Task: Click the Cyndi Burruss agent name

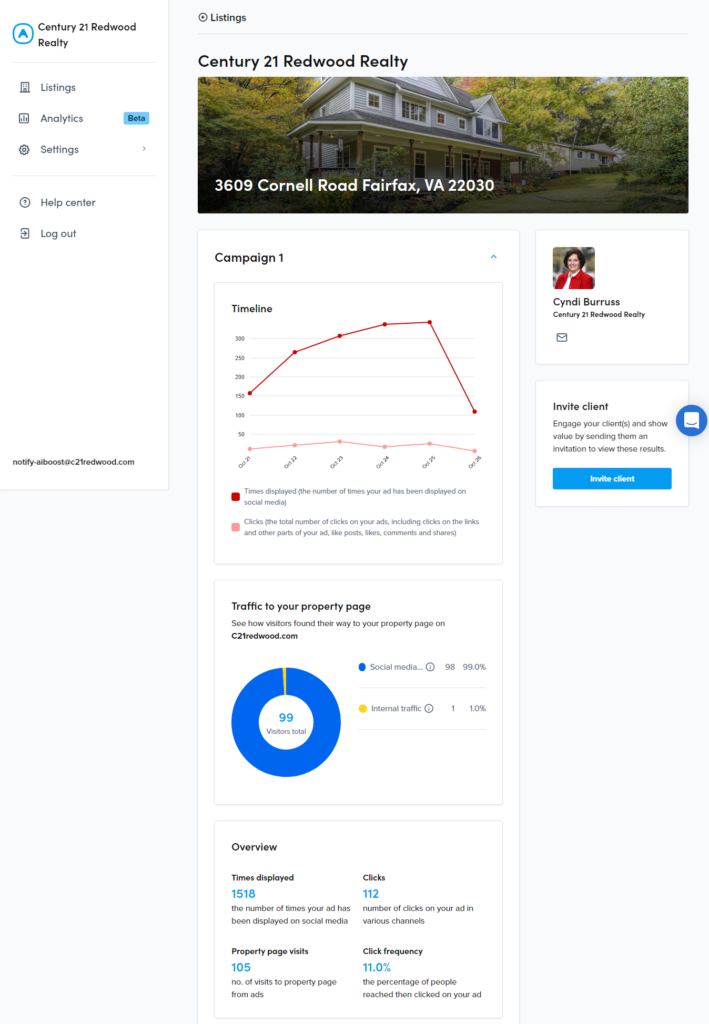Action: coord(586,302)
